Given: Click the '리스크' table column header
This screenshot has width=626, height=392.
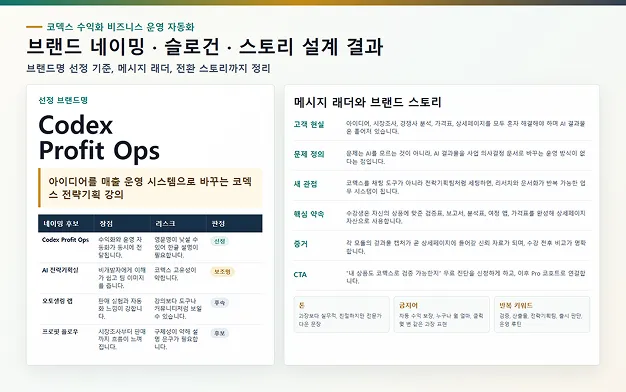Looking at the screenshot, I should (165, 224).
